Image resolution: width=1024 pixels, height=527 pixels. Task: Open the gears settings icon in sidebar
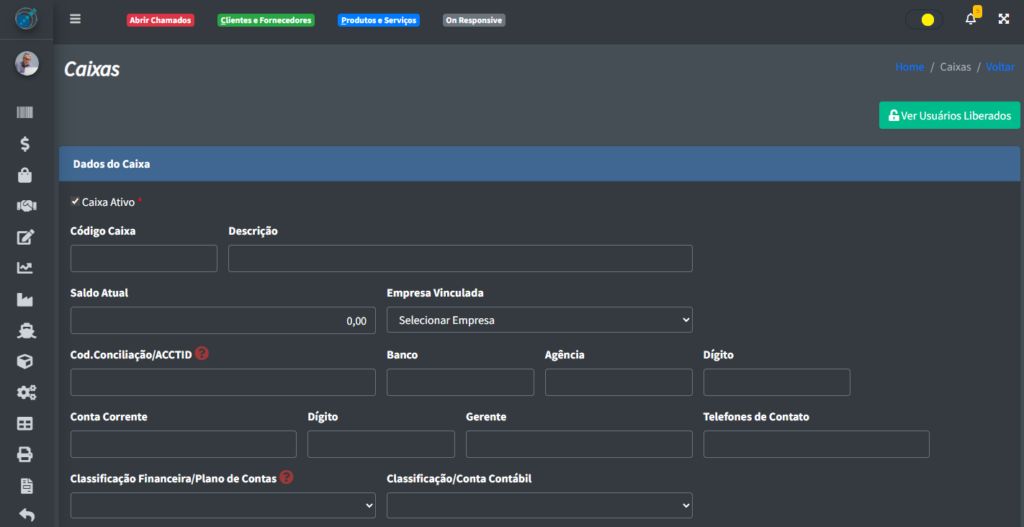point(26,393)
